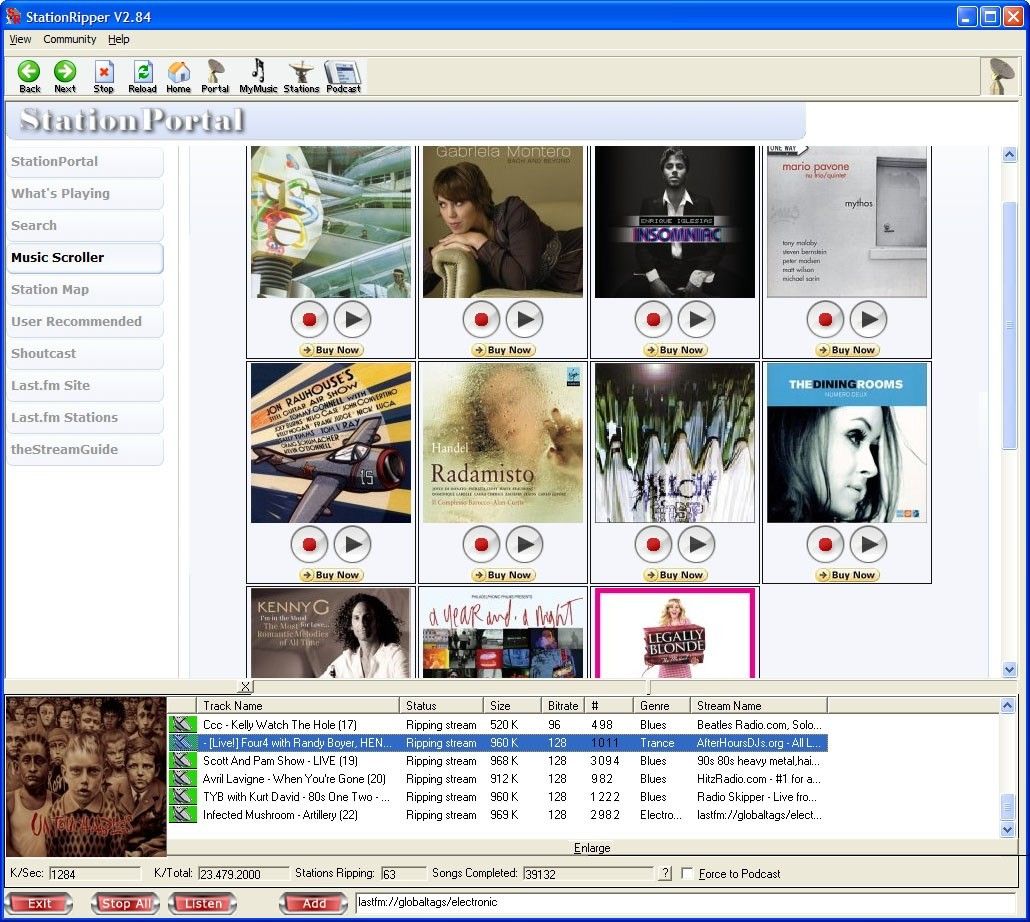
Task: Click the Back navigation icon
Action: 29,70
